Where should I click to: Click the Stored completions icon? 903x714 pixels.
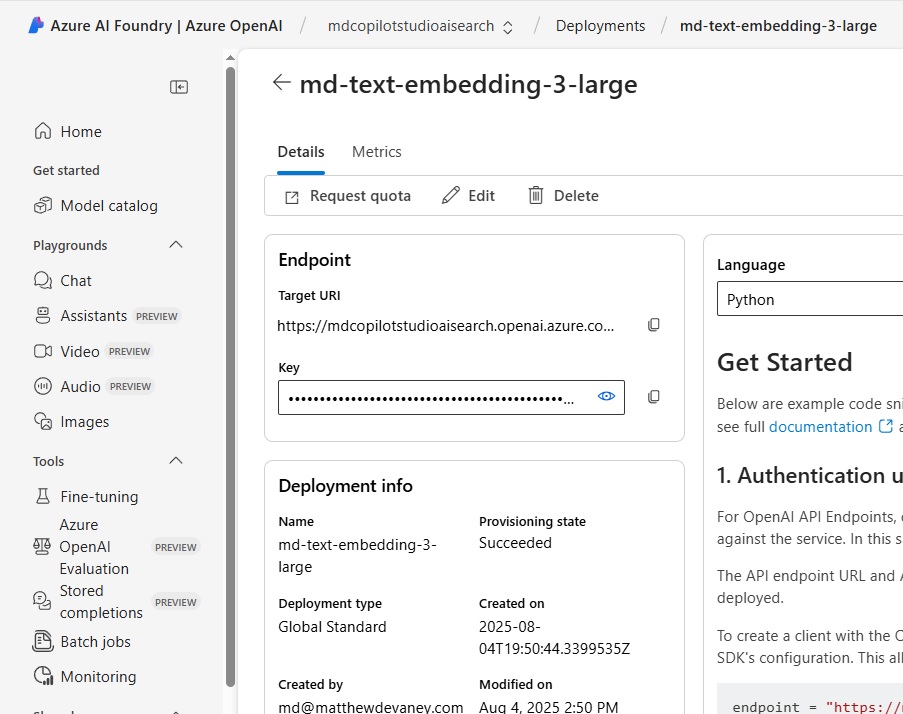(x=41, y=601)
